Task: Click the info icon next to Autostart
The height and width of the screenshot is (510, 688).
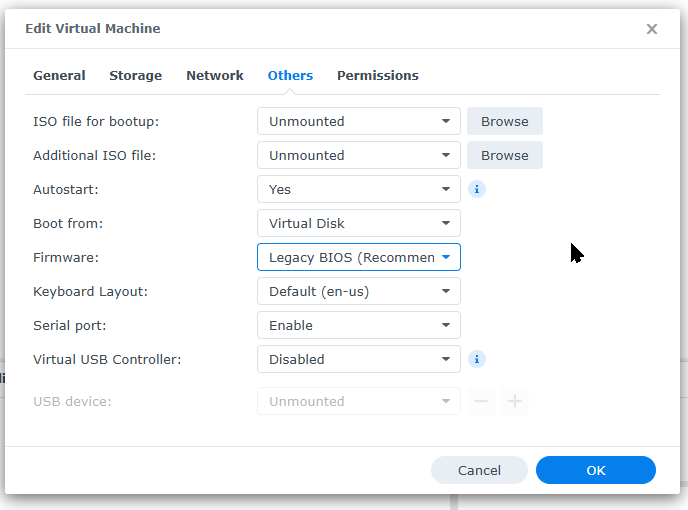Action: pyautogui.click(x=477, y=189)
